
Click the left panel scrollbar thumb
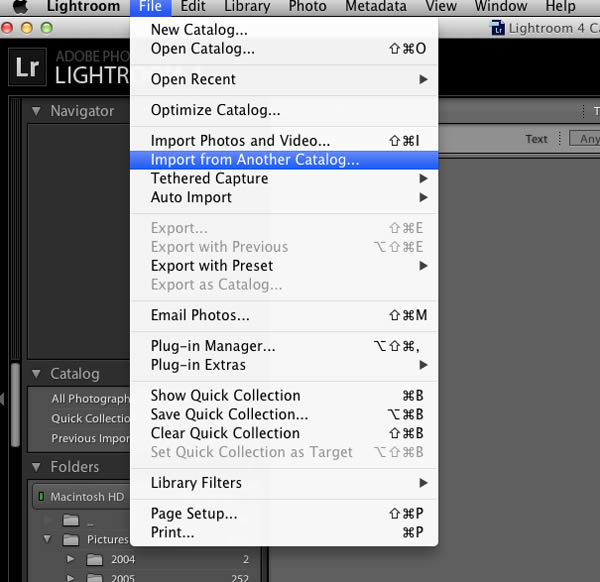pyautogui.click(x=16, y=405)
